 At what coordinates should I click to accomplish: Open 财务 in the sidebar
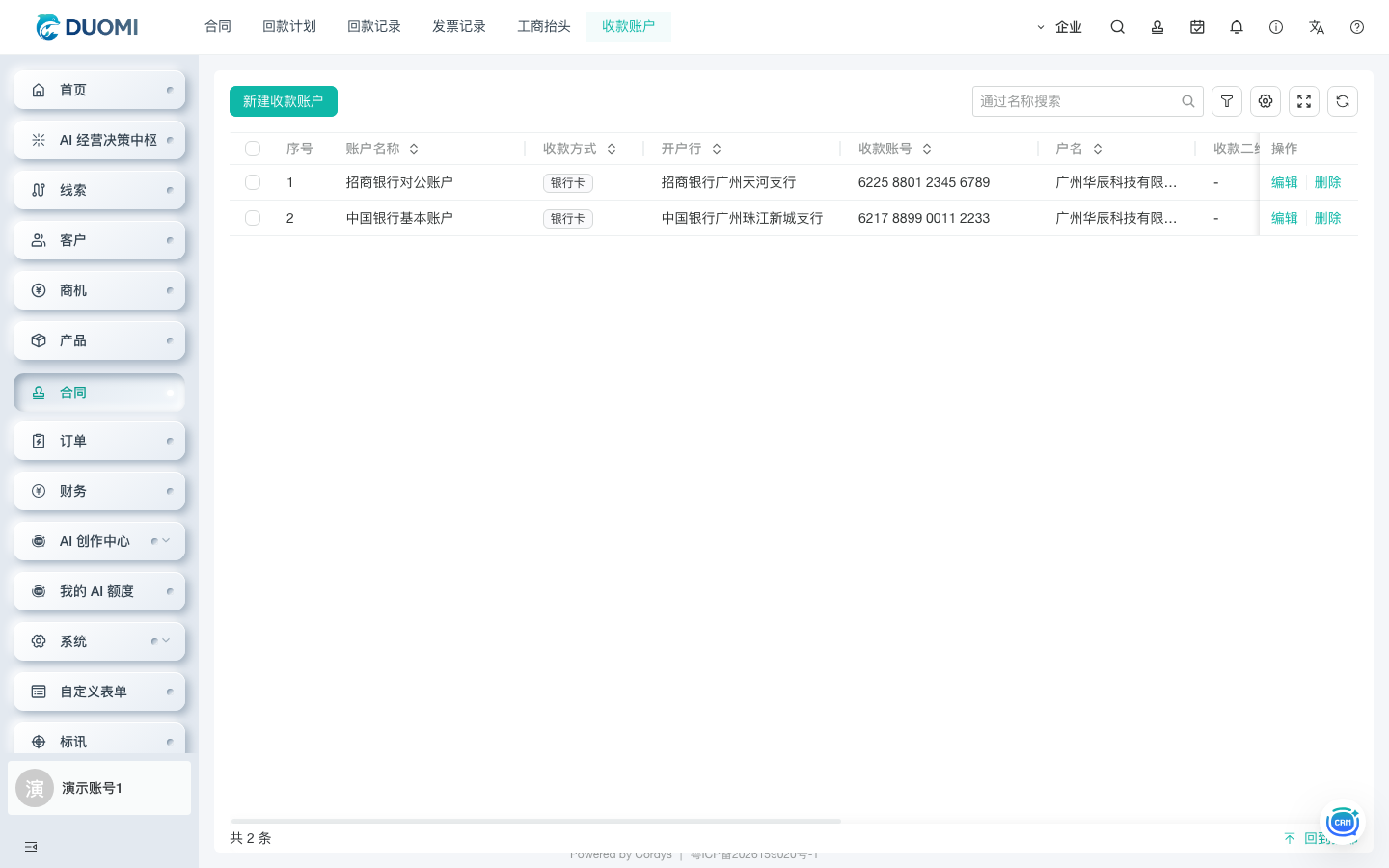click(x=99, y=491)
